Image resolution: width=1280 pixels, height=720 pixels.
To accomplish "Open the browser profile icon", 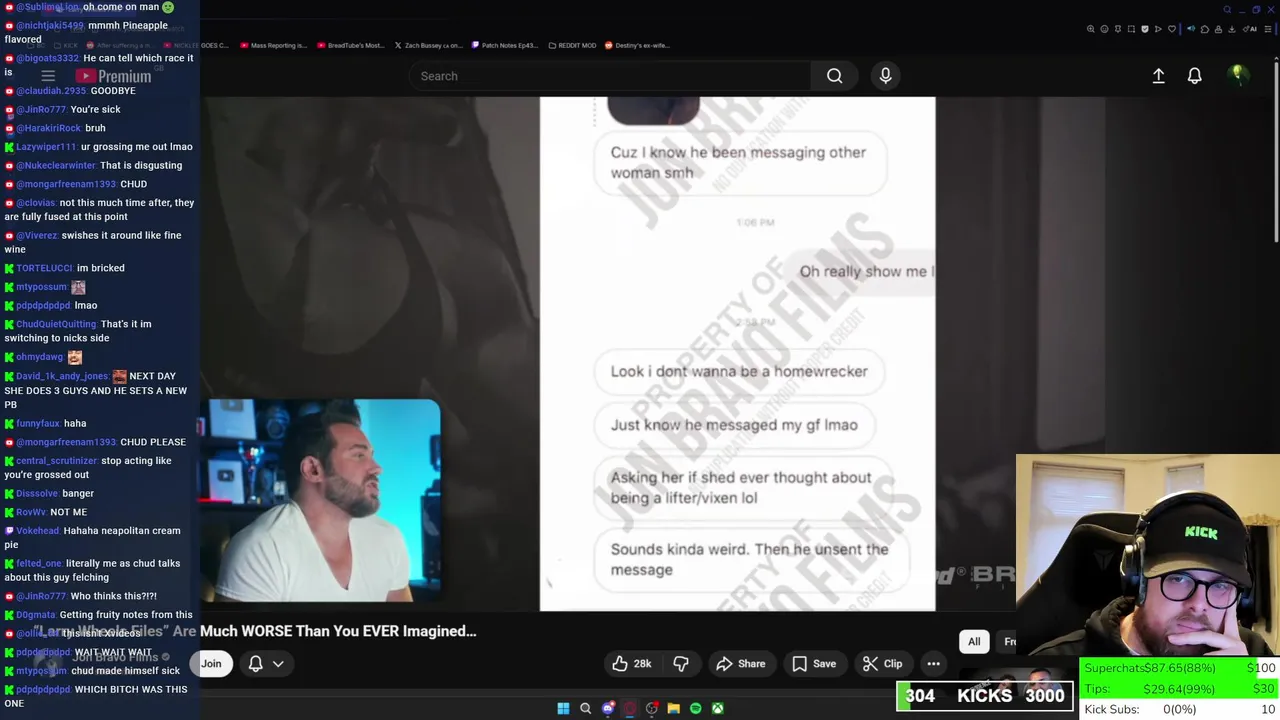I will (x=1218, y=29).
